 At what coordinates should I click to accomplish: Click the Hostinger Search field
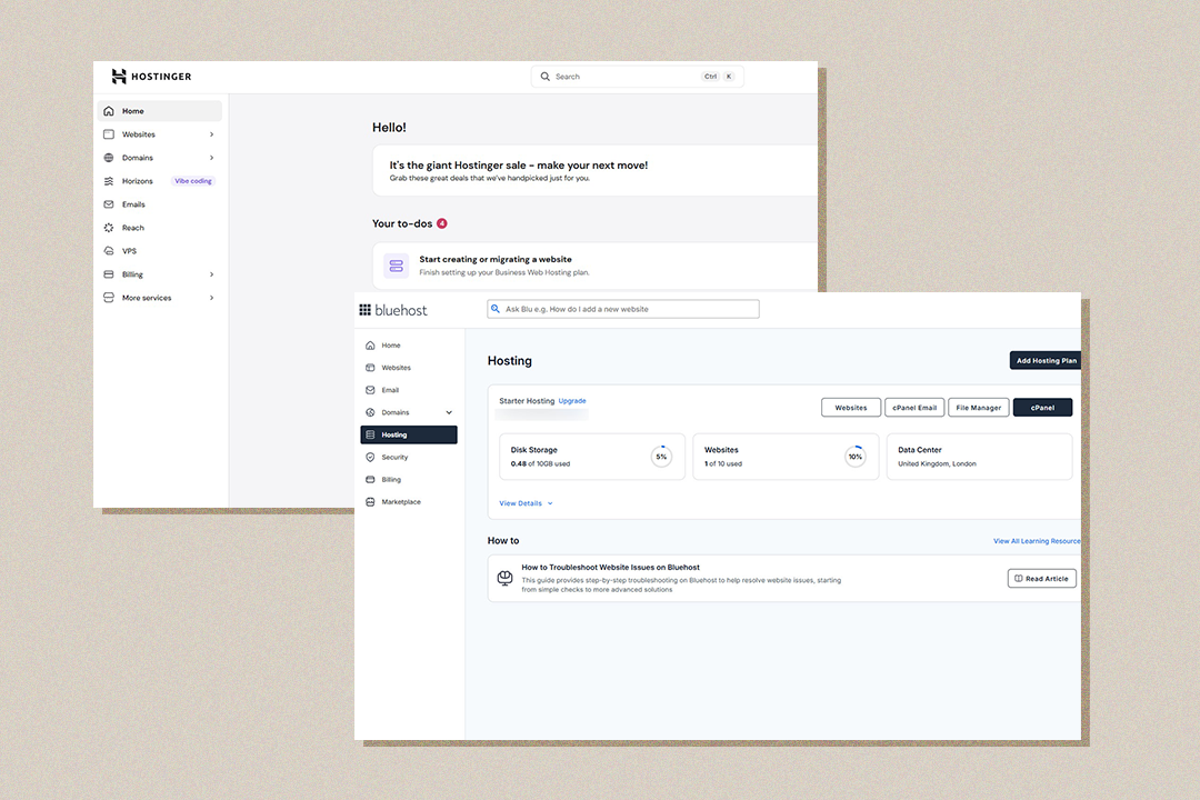point(637,76)
